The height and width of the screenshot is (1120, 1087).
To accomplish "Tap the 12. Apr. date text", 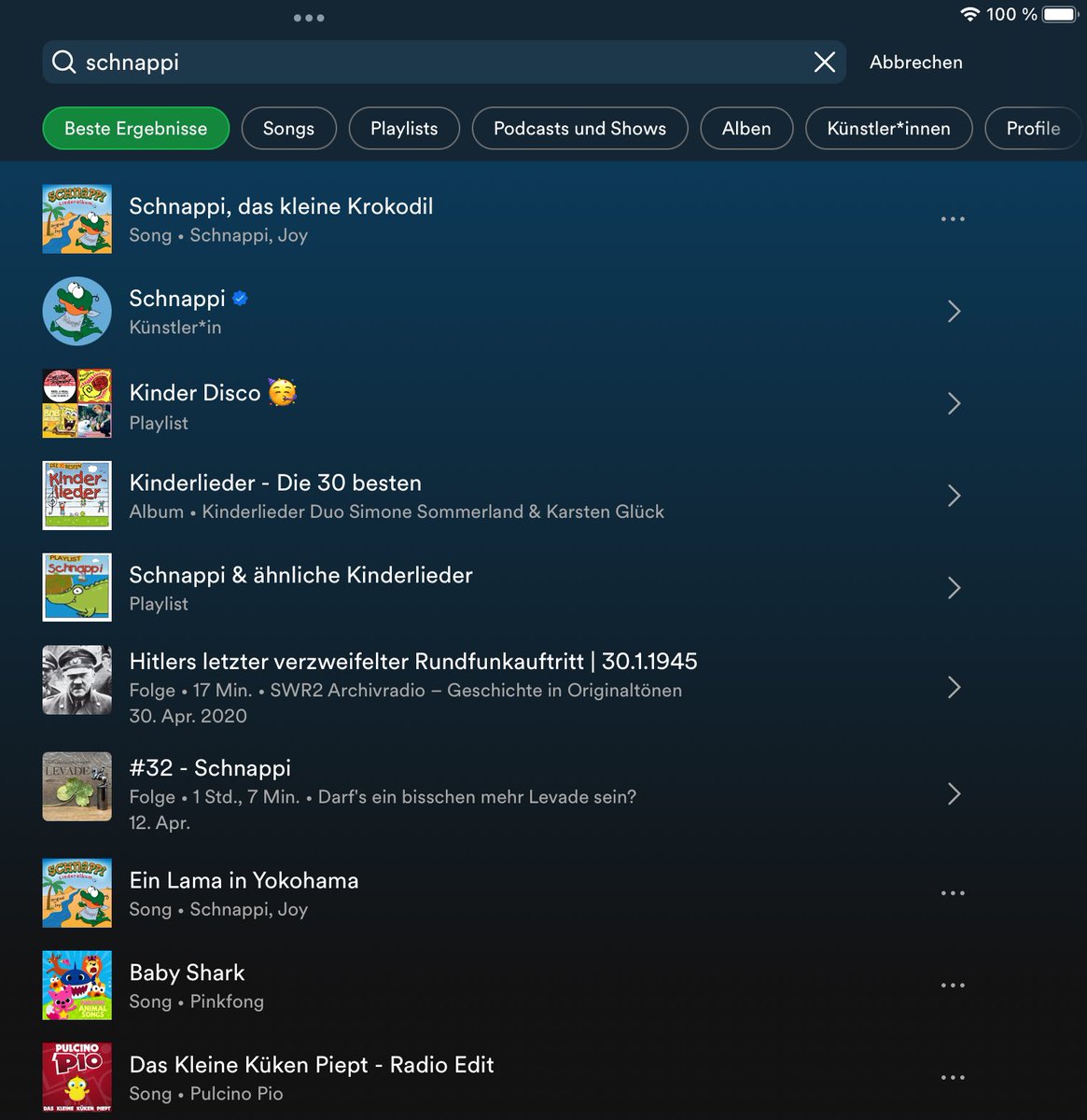I will 160,823.
